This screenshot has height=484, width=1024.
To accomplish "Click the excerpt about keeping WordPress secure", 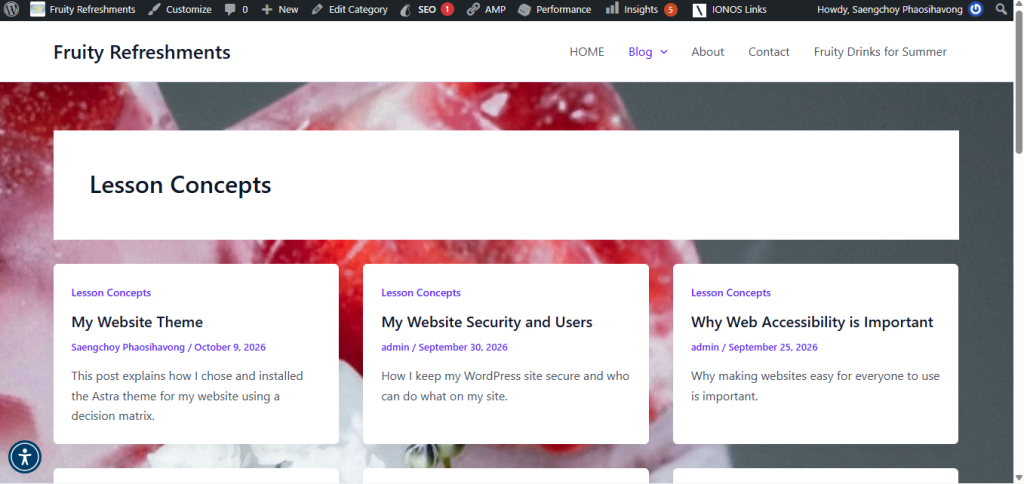I will tap(505, 386).
